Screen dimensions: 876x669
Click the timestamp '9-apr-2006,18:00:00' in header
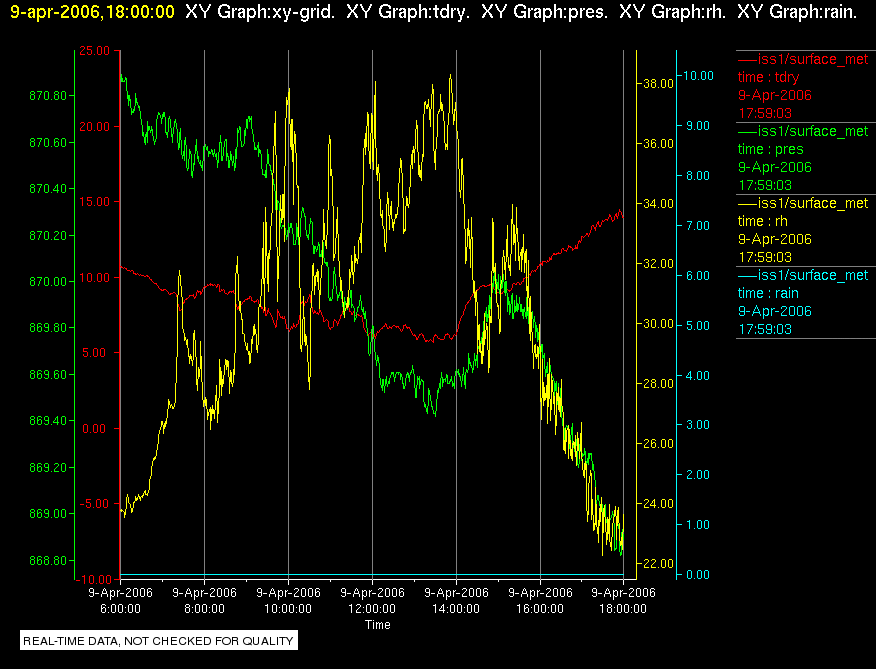pyautogui.click(x=92, y=12)
